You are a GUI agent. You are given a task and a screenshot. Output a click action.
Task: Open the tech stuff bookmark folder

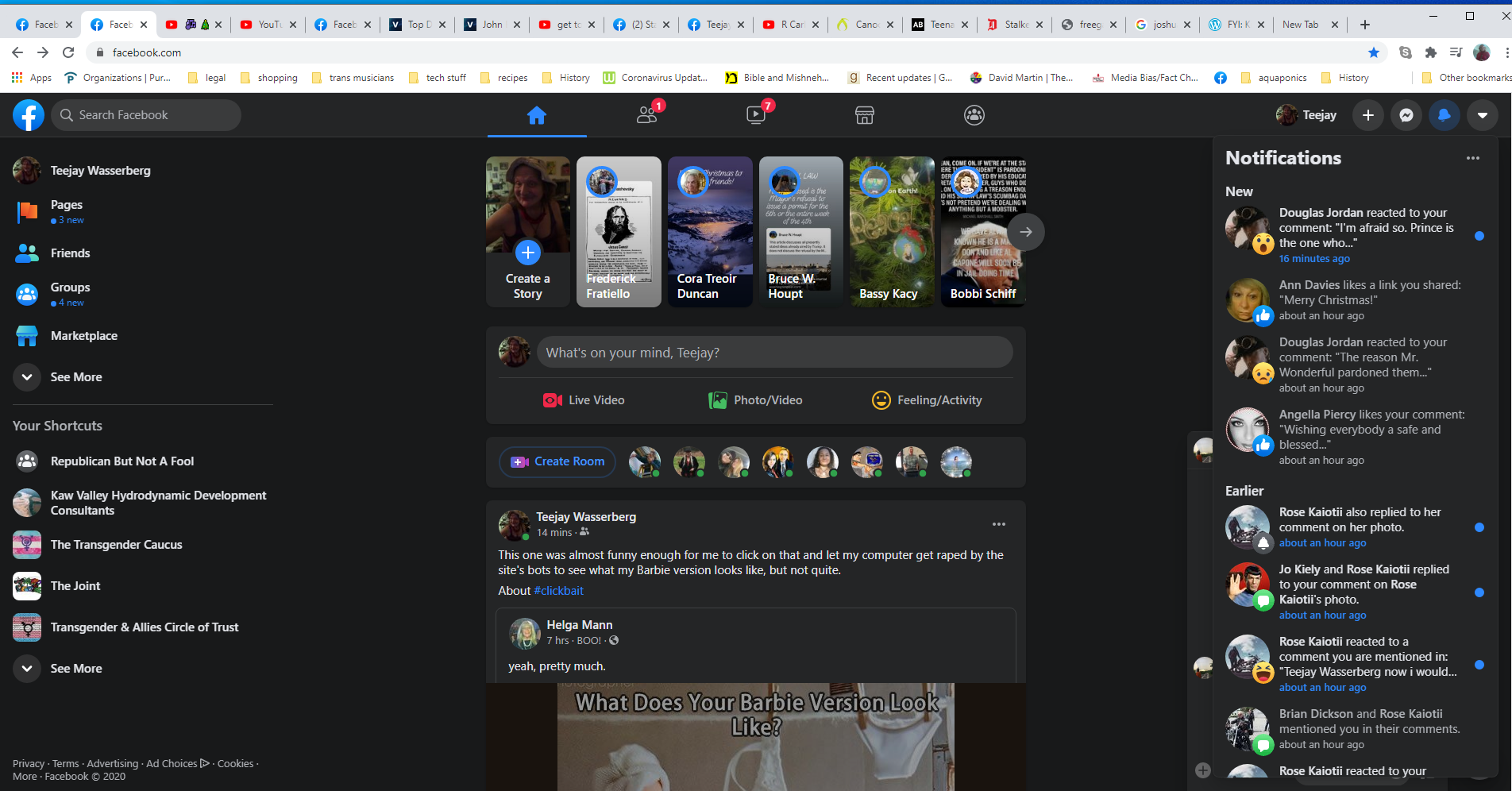[438, 78]
